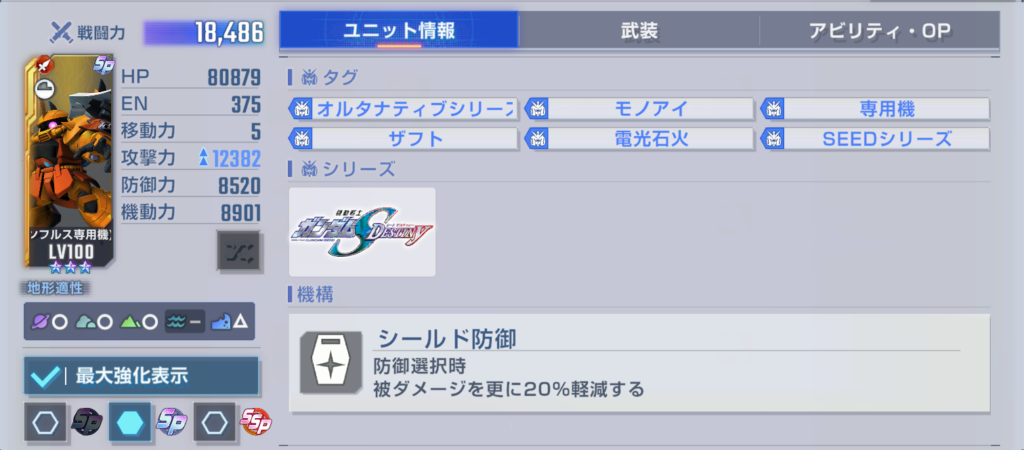
Task: Click the orange unit portrait card
Action: 70,161
